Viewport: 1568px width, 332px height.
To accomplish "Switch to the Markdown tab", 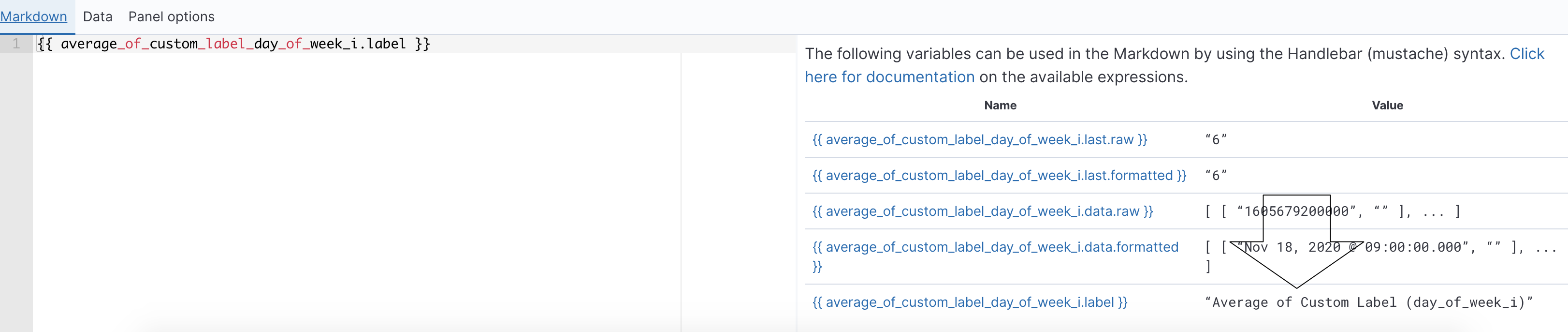I will pos(33,16).
